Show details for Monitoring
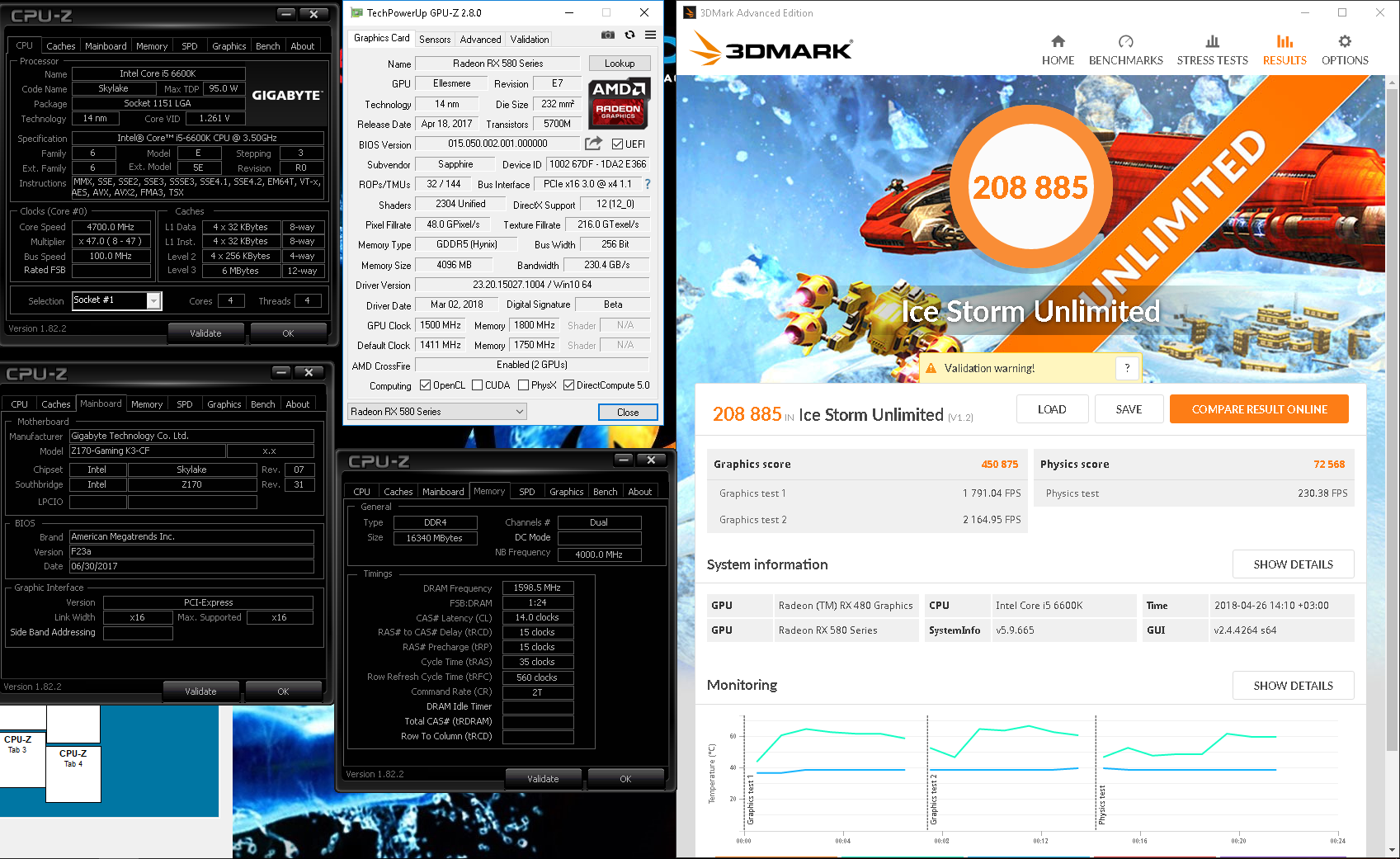Image resolution: width=1400 pixels, height=859 pixels. (x=1293, y=686)
